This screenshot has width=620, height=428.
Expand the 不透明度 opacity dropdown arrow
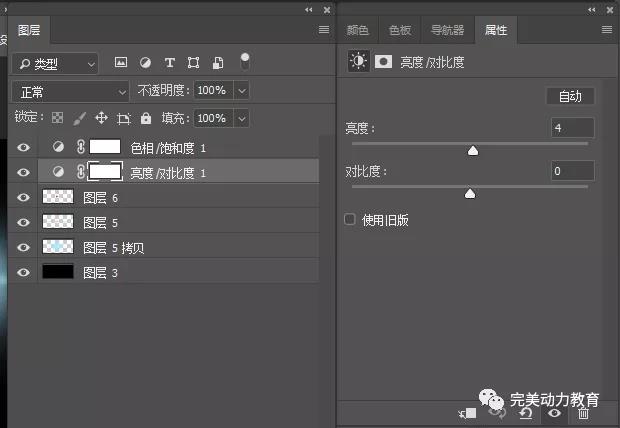pyautogui.click(x=240, y=91)
